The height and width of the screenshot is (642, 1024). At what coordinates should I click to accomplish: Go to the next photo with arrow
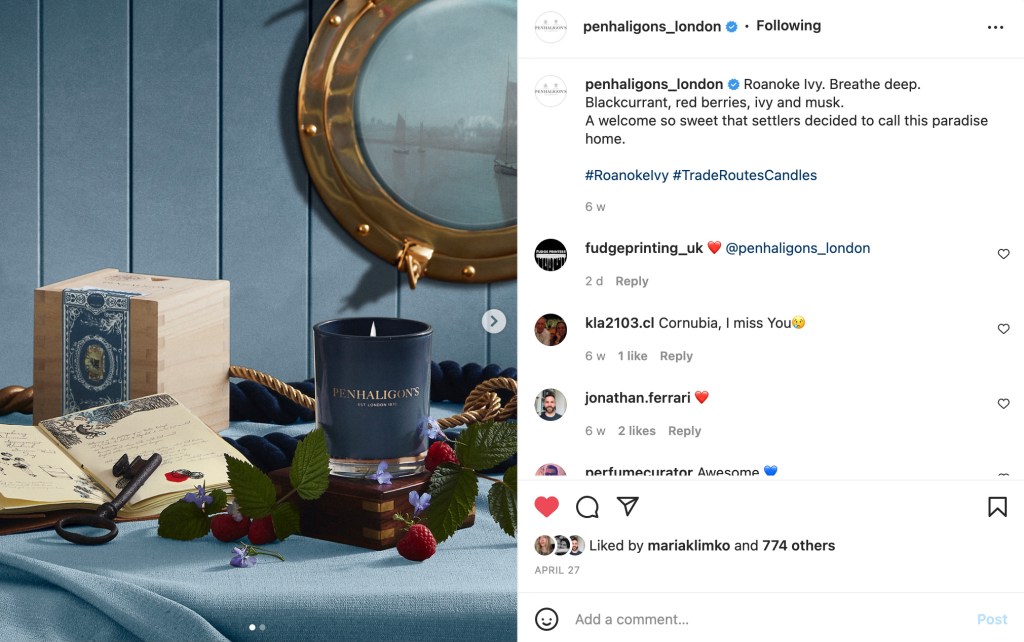coord(494,321)
